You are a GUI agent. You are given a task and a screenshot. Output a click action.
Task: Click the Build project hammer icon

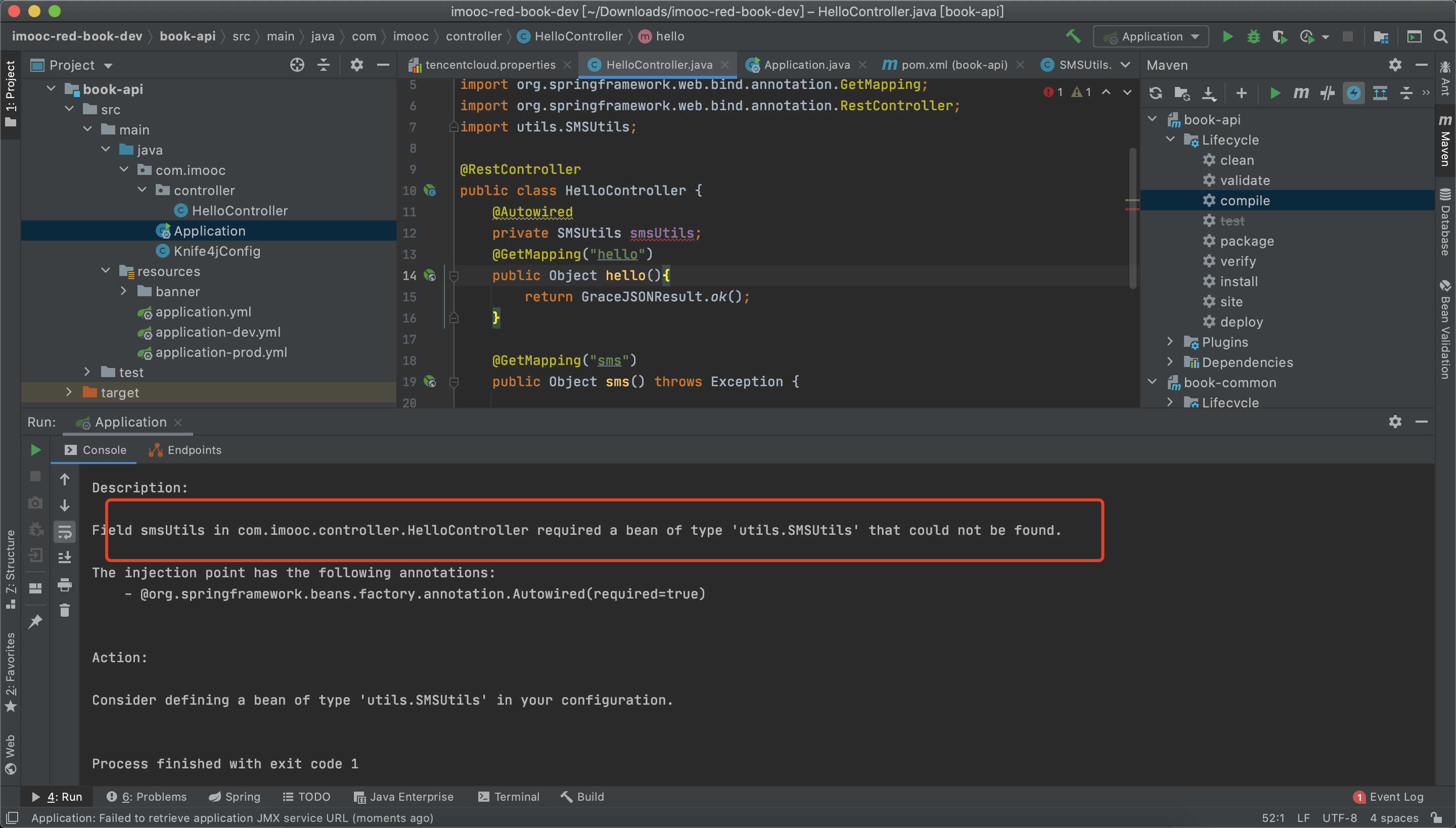coord(1073,36)
